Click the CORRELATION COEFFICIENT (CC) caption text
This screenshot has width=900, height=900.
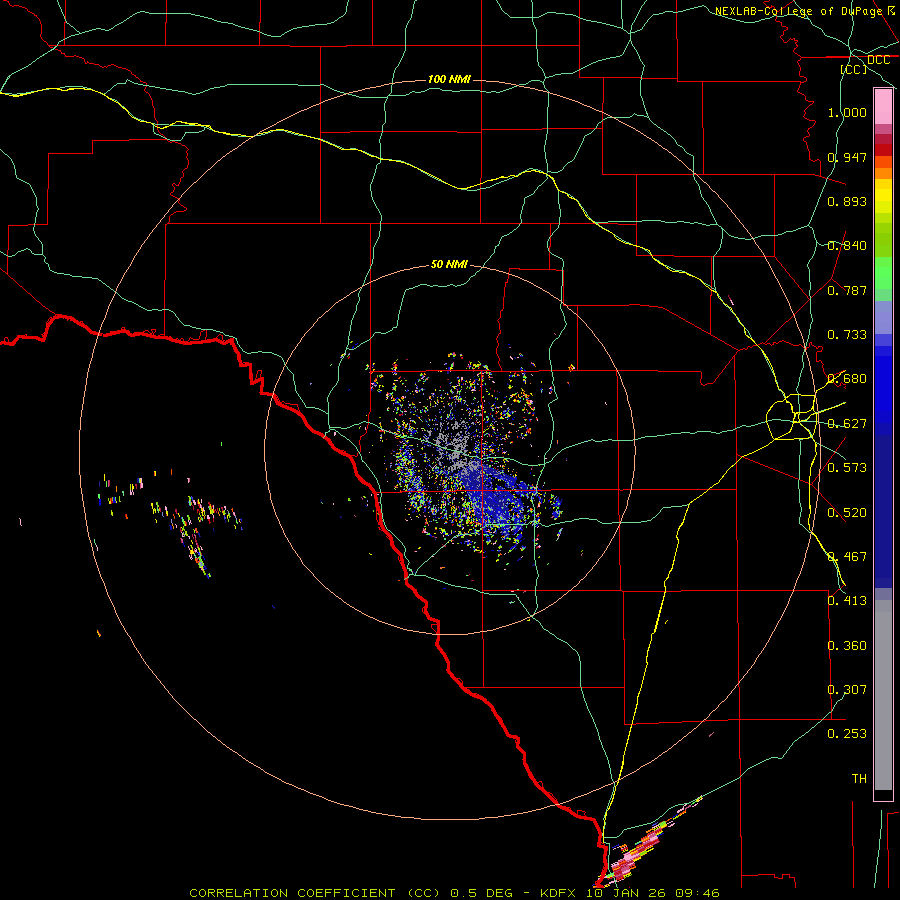pos(314,893)
